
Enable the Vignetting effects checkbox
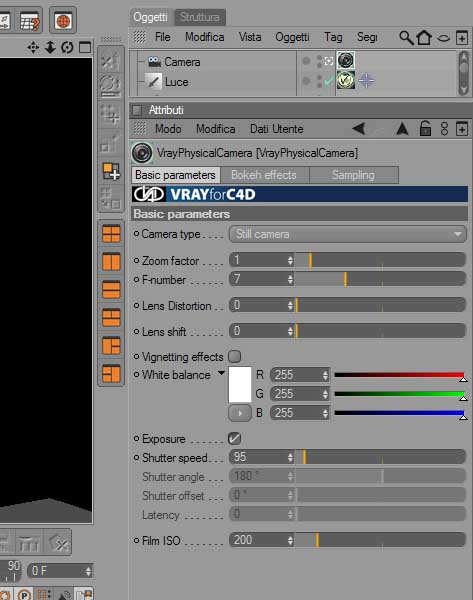point(235,356)
